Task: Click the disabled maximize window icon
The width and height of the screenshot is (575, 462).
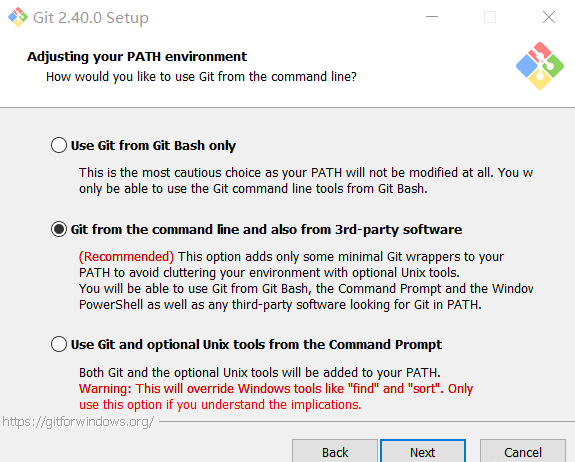Action: [x=490, y=17]
